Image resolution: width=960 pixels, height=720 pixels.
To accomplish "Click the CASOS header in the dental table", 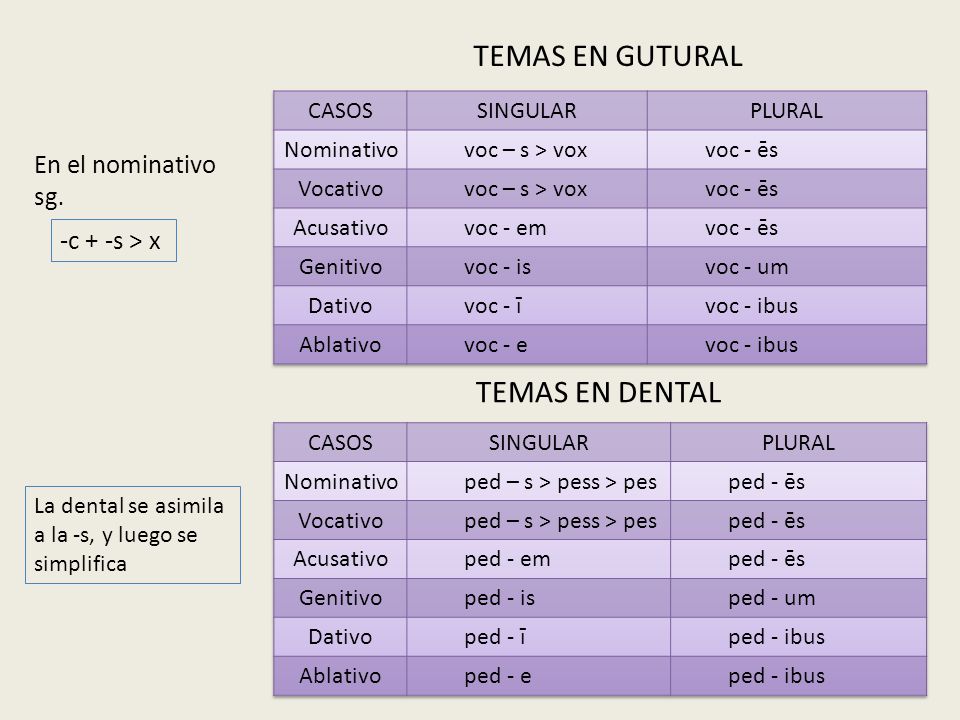I will point(340,443).
